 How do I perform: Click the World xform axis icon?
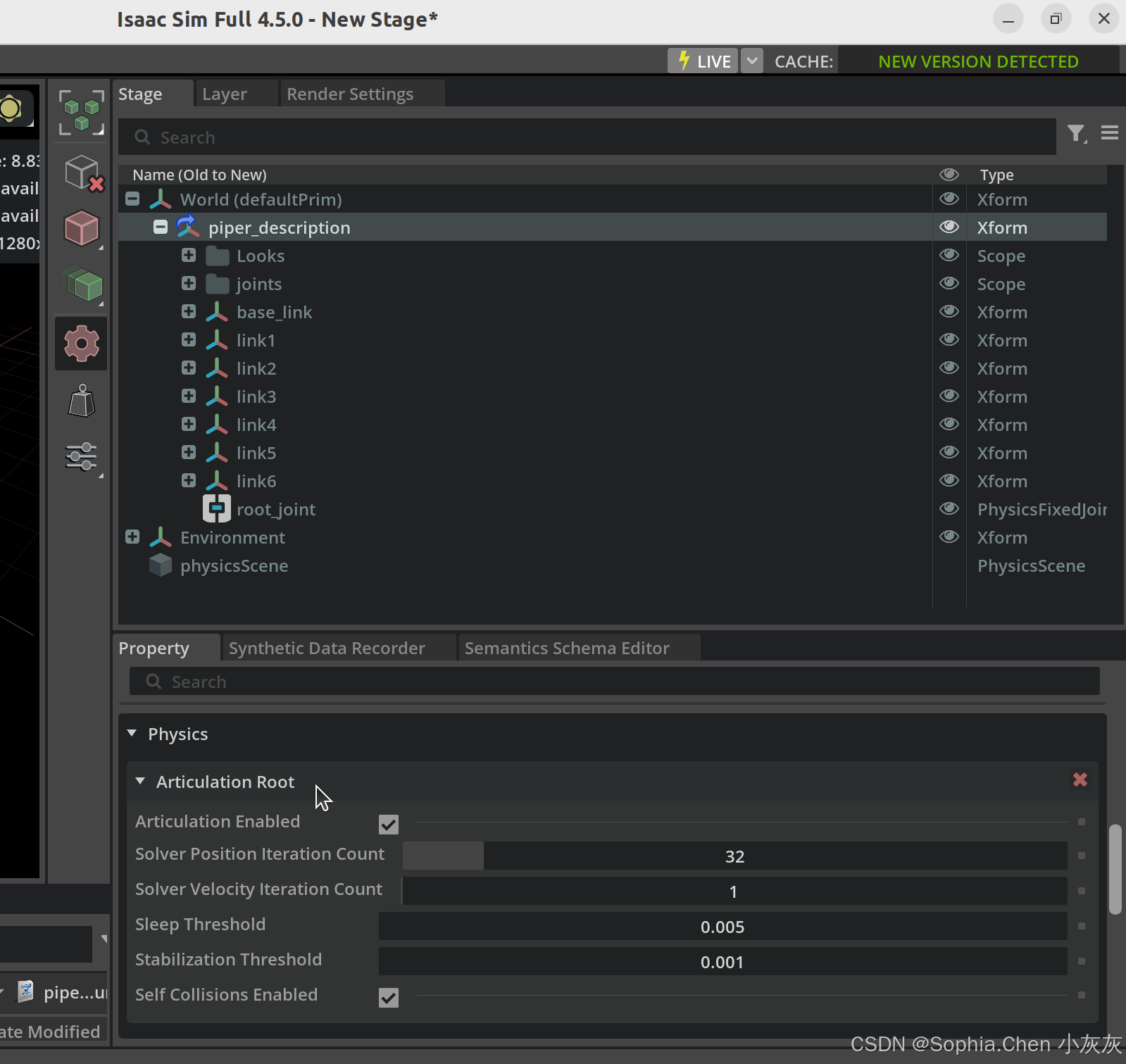pyautogui.click(x=161, y=199)
